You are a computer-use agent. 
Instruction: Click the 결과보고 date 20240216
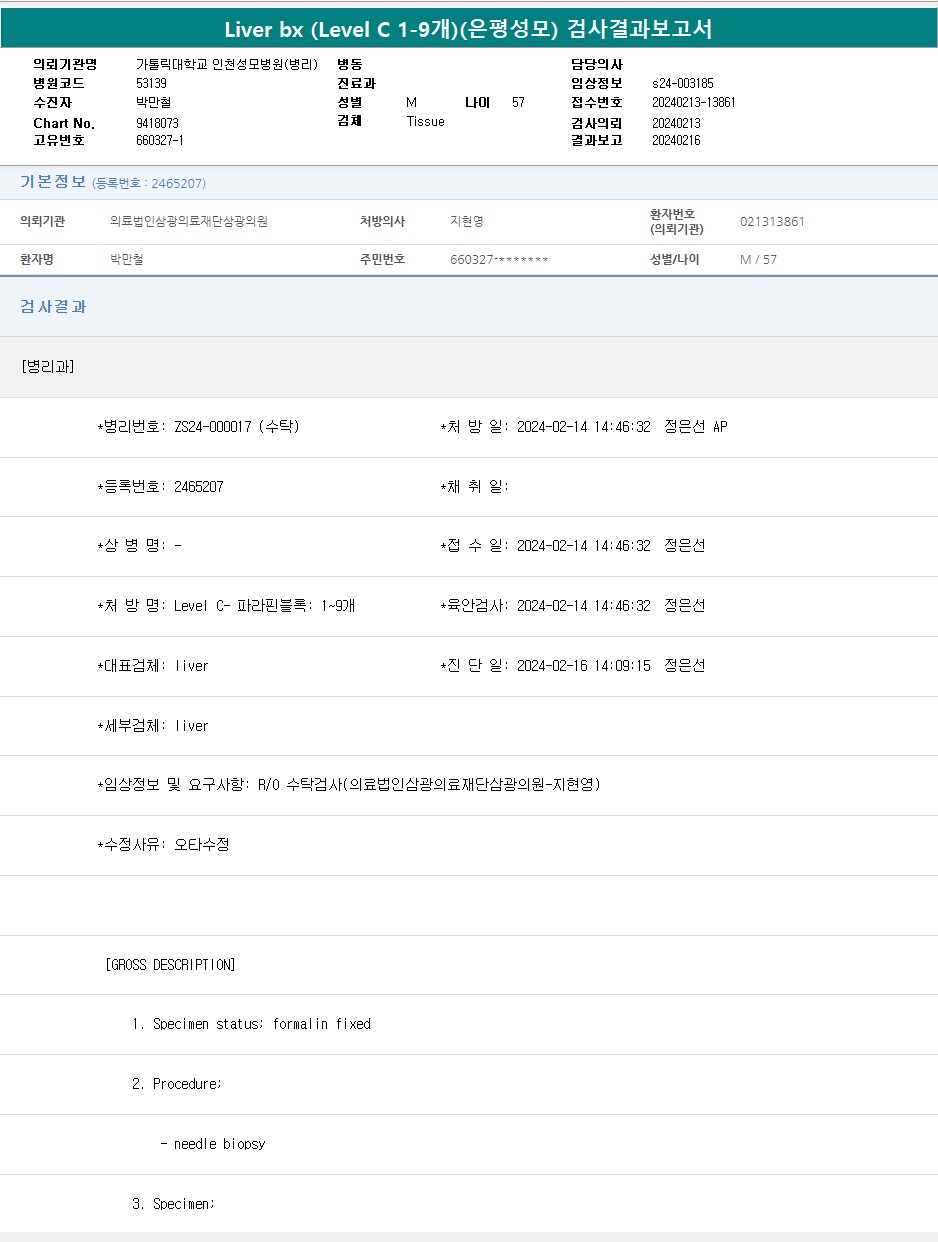676,141
